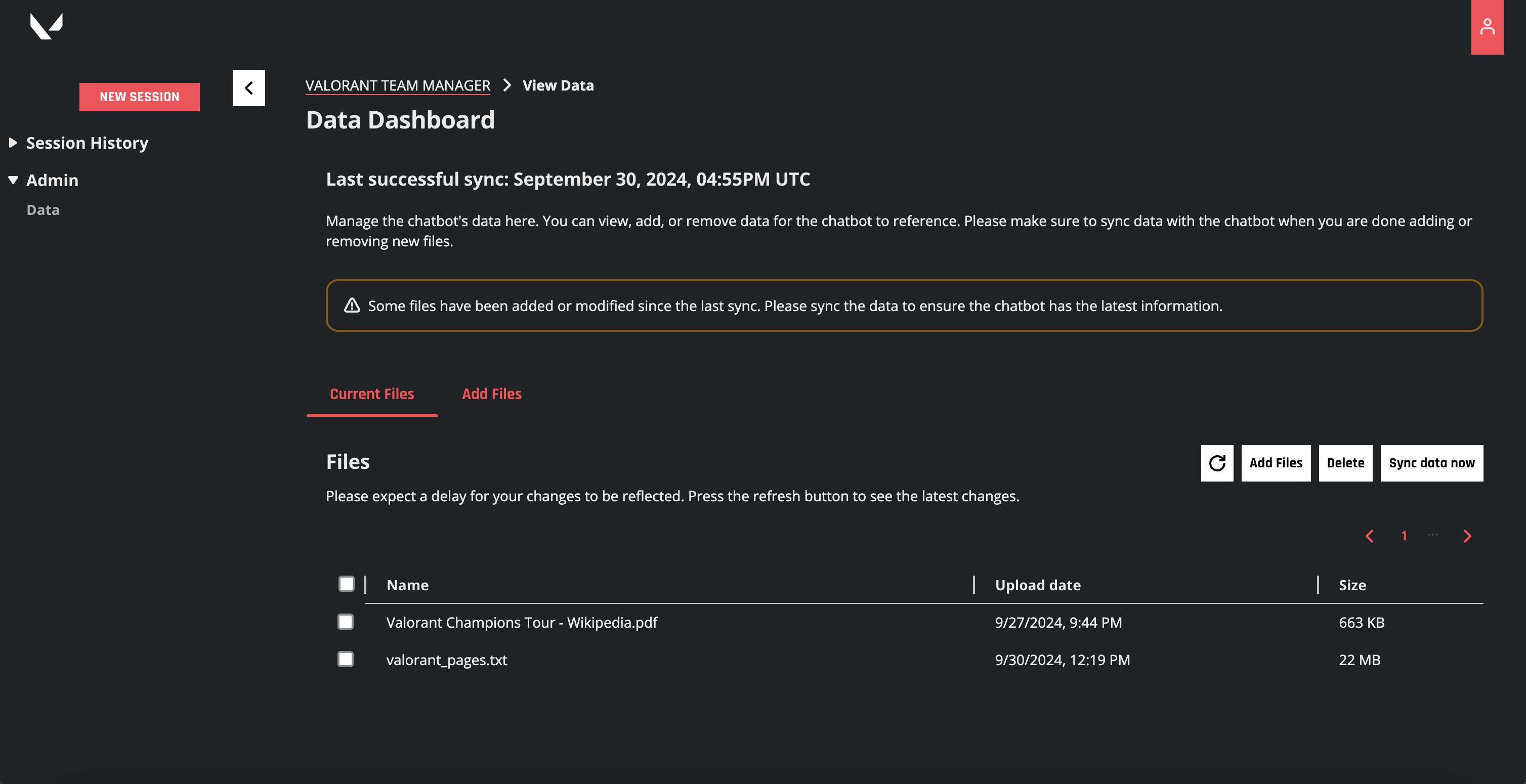Open the VALORANT TEAM MANAGER breadcrumb link
The width and height of the screenshot is (1526, 784).
point(398,85)
